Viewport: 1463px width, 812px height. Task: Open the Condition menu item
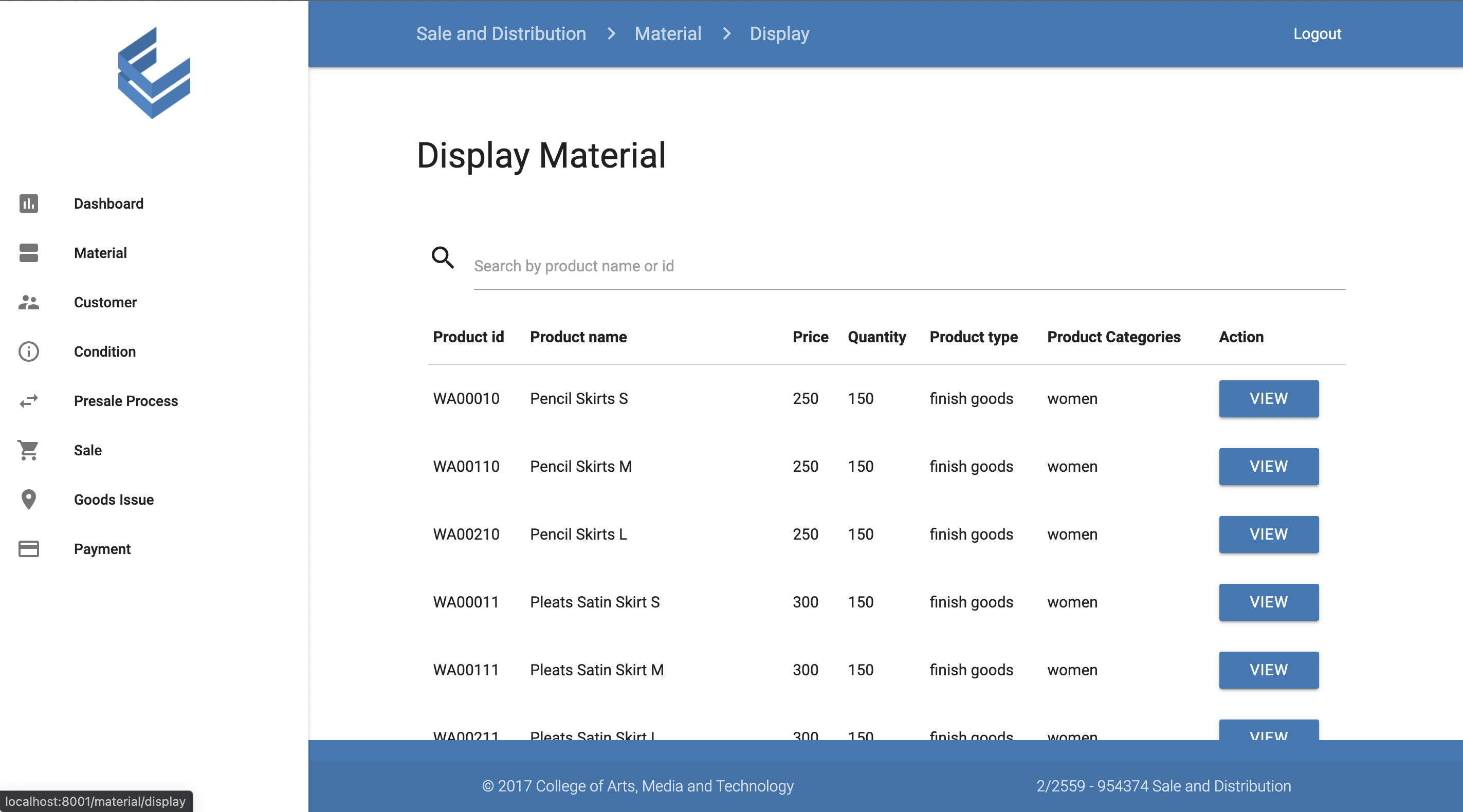point(104,352)
